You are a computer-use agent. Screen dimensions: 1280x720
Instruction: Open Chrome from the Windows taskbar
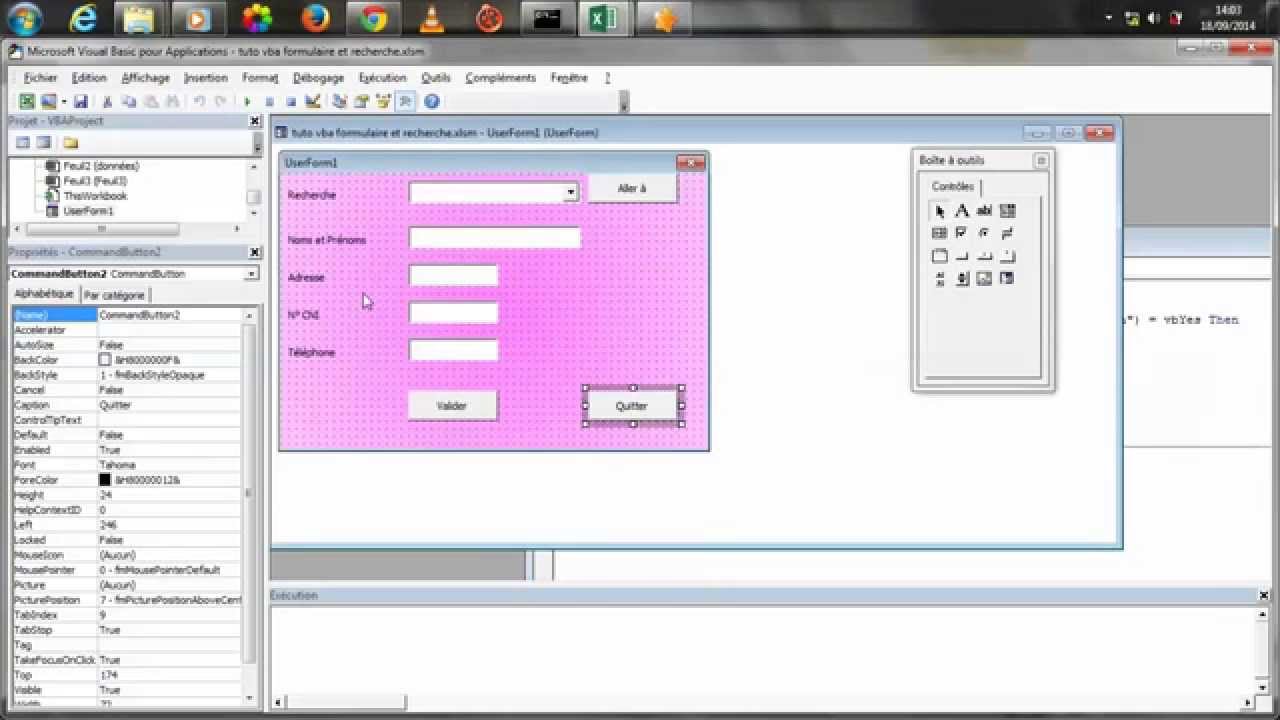374,18
